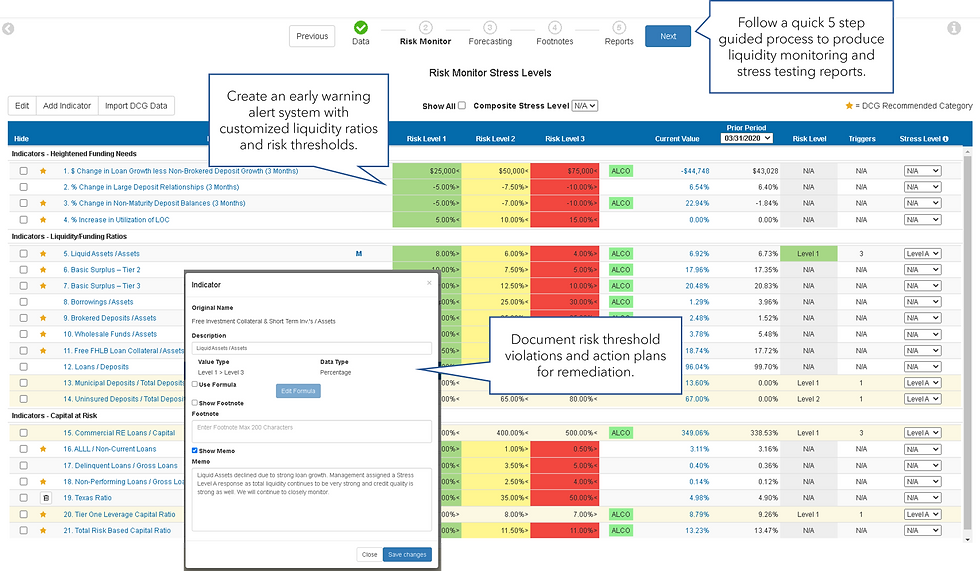This screenshot has height=571, width=980.
Task: Select the Risk Monitor step label
Action: pos(425,41)
